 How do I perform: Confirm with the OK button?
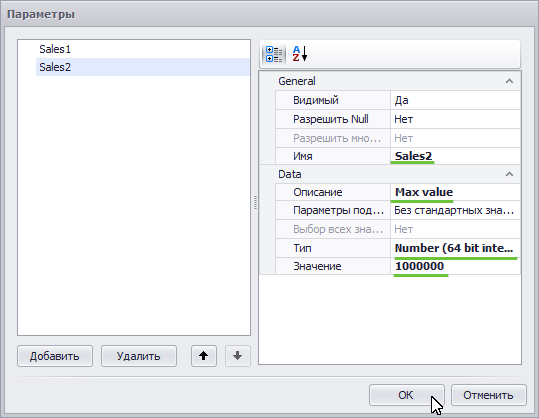[407, 395]
